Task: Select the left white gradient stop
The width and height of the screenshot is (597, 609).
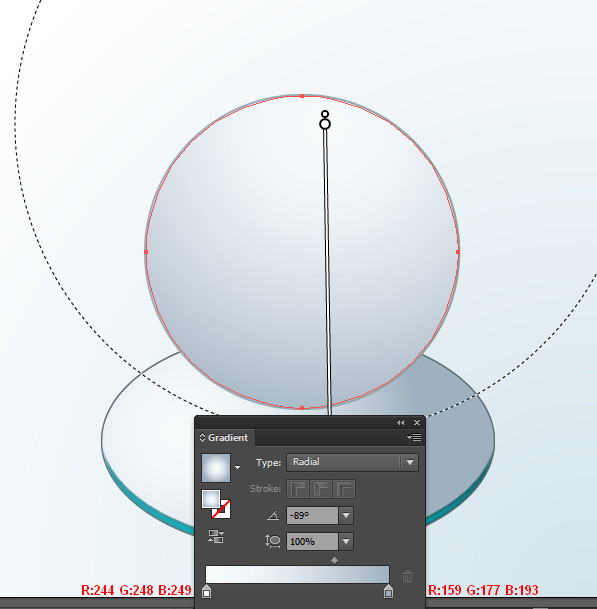Action: pyautogui.click(x=207, y=592)
